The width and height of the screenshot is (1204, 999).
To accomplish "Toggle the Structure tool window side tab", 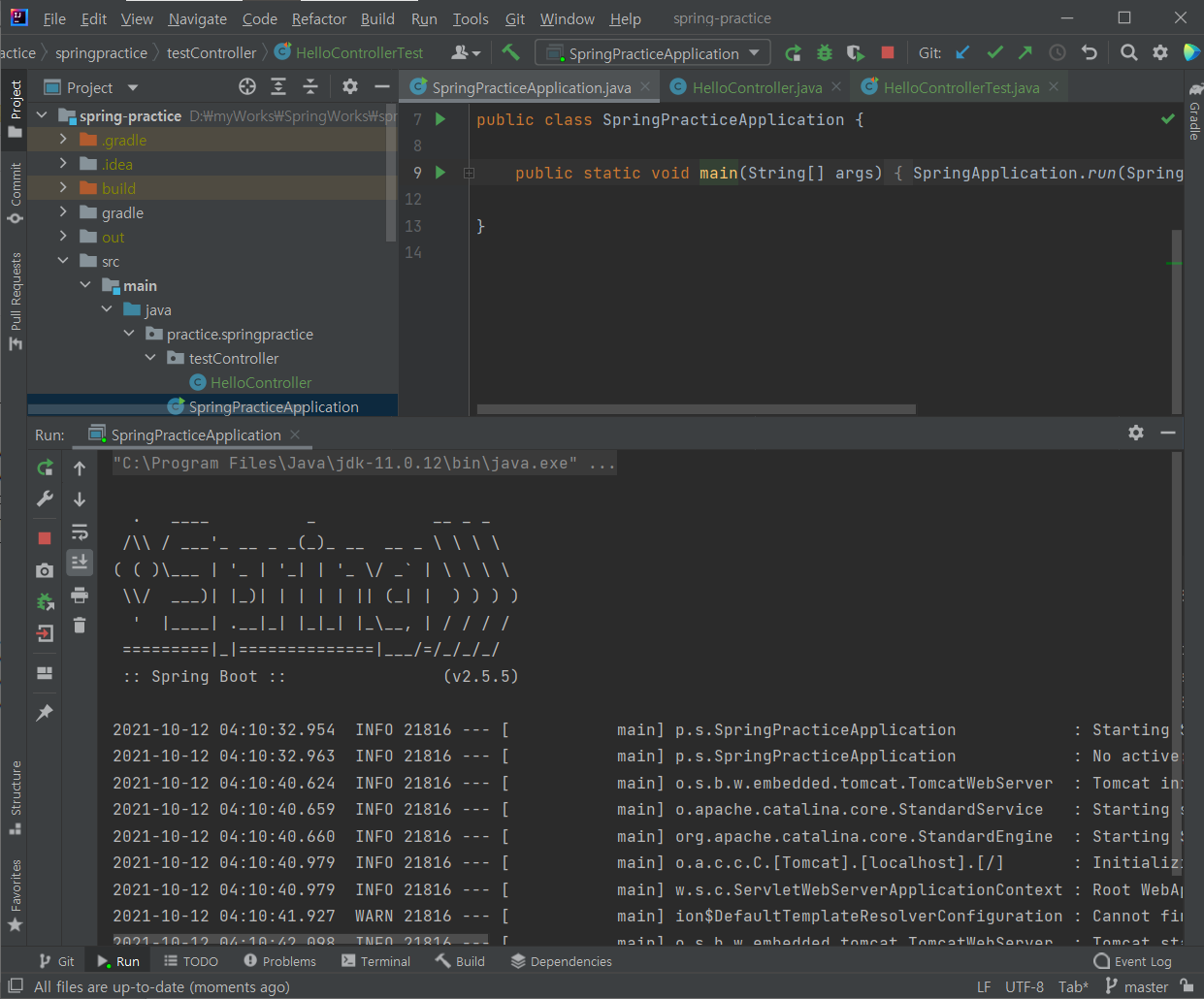I will coord(16,797).
